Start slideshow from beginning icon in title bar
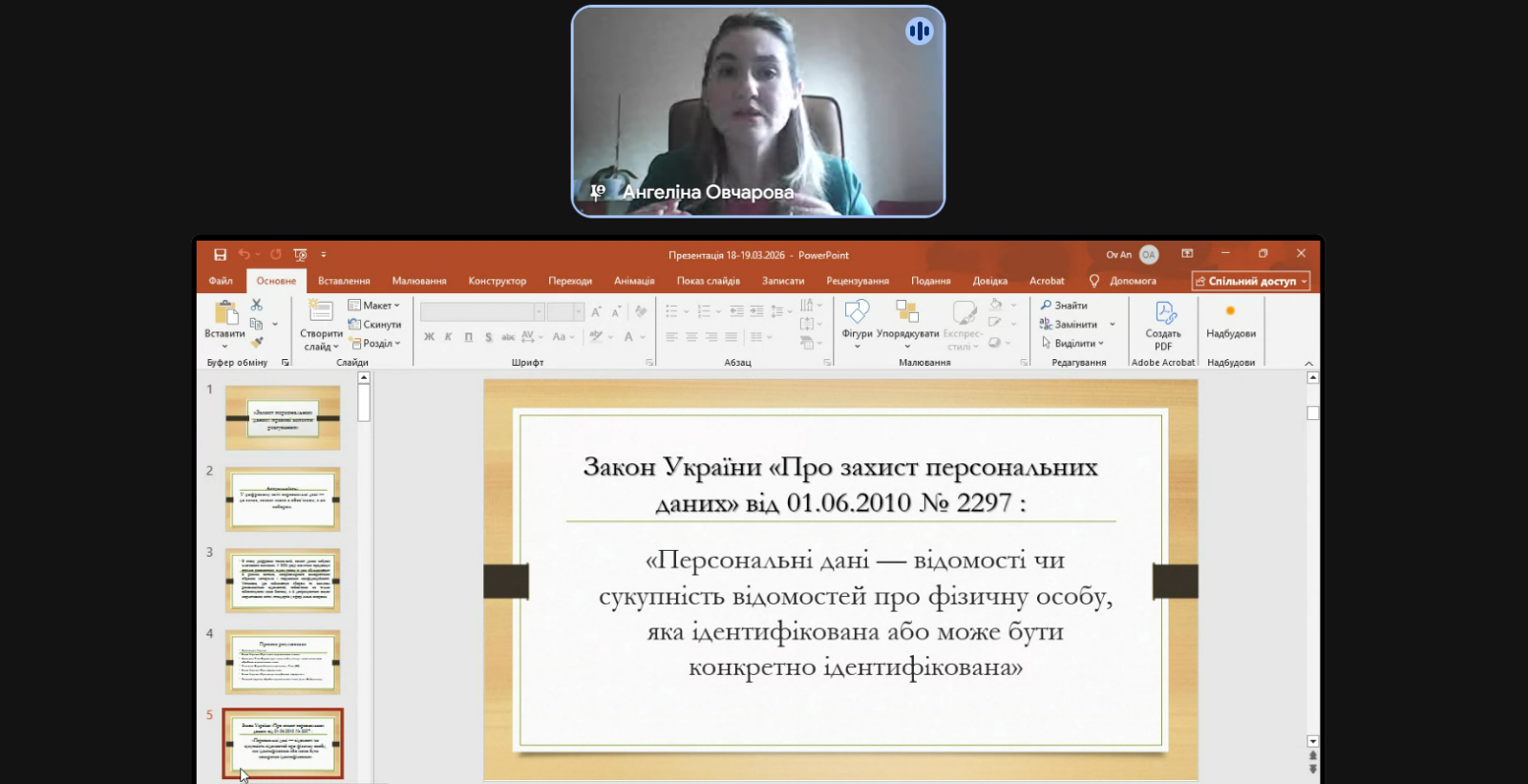Viewport: 1528px width, 784px height. click(300, 255)
